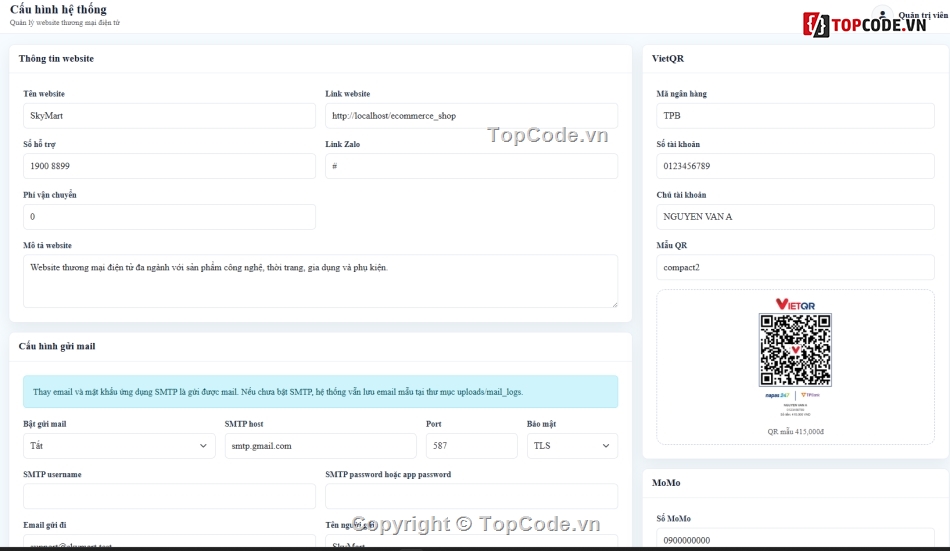Open the Bật gửi mail dropdown
This screenshot has height=551, width=950.
pyautogui.click(x=119, y=446)
